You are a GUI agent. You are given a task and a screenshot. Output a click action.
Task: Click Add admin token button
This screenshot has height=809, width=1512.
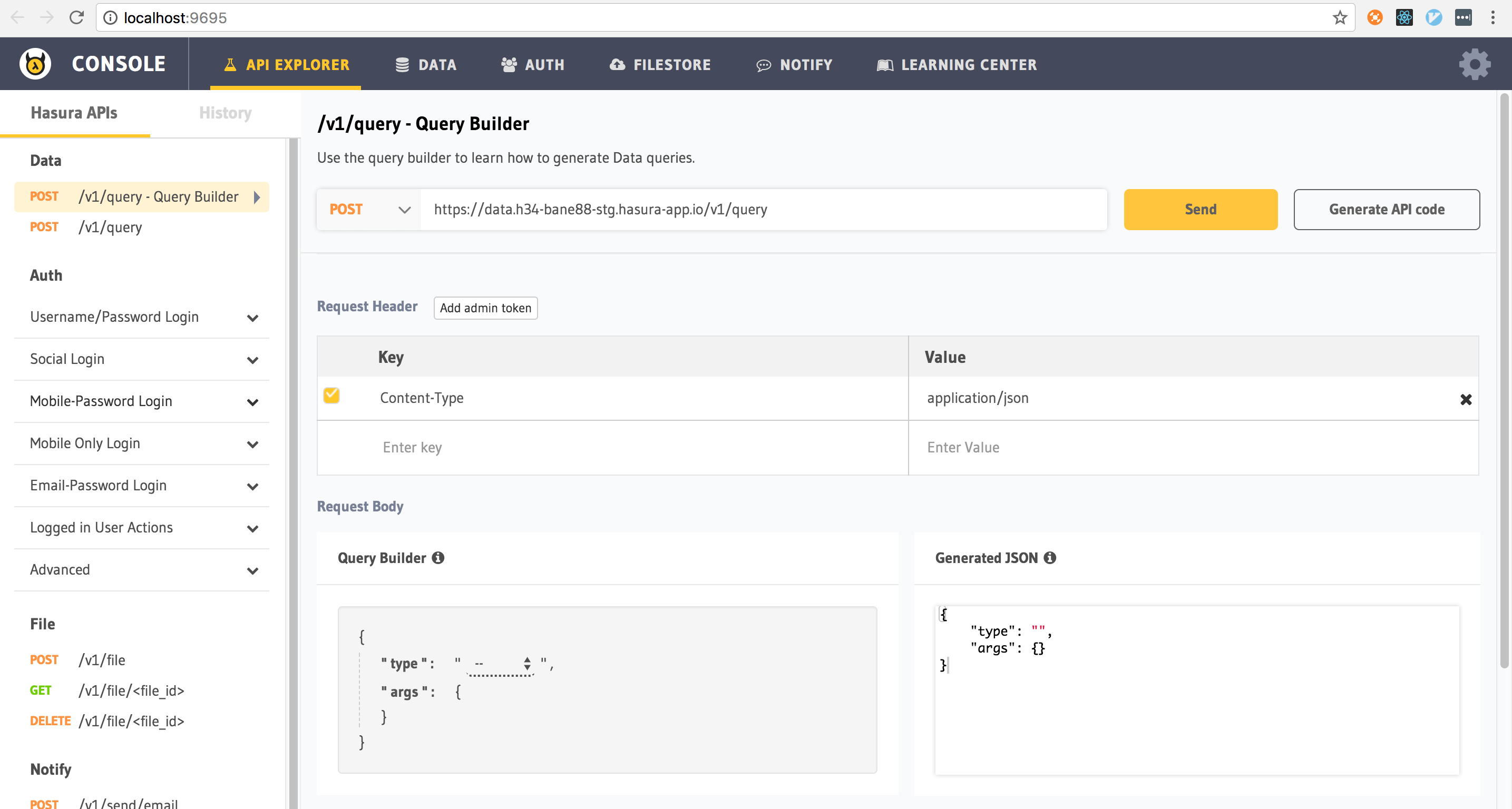click(485, 308)
